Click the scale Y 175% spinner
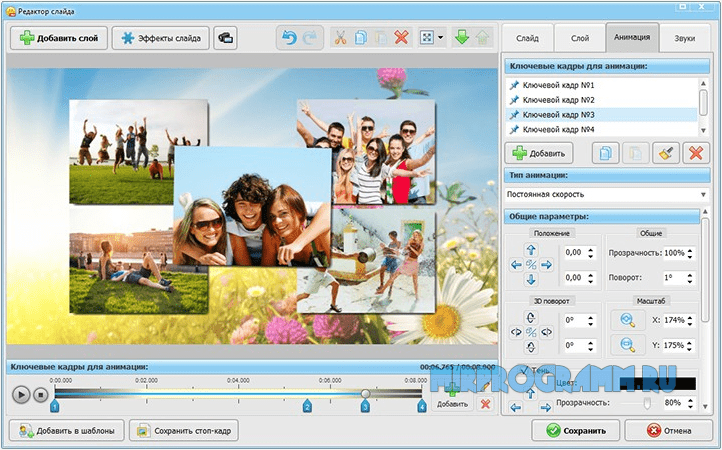 click(690, 345)
